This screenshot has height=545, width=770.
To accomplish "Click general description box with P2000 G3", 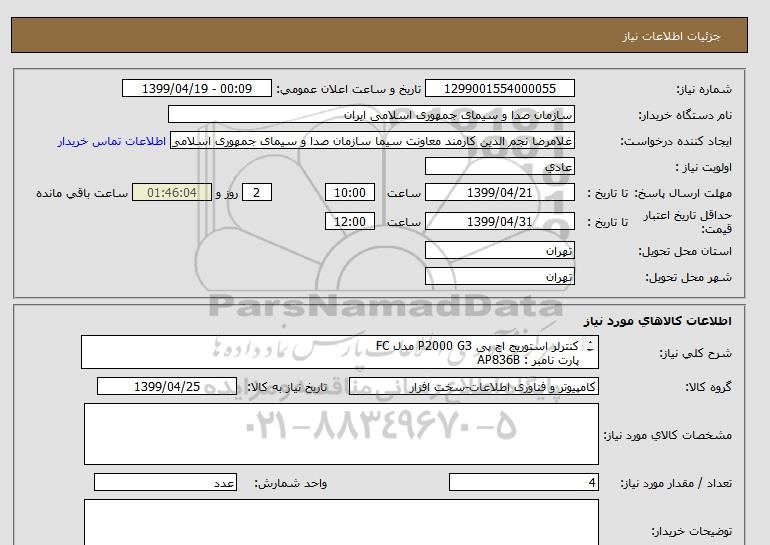I will coord(340,353).
